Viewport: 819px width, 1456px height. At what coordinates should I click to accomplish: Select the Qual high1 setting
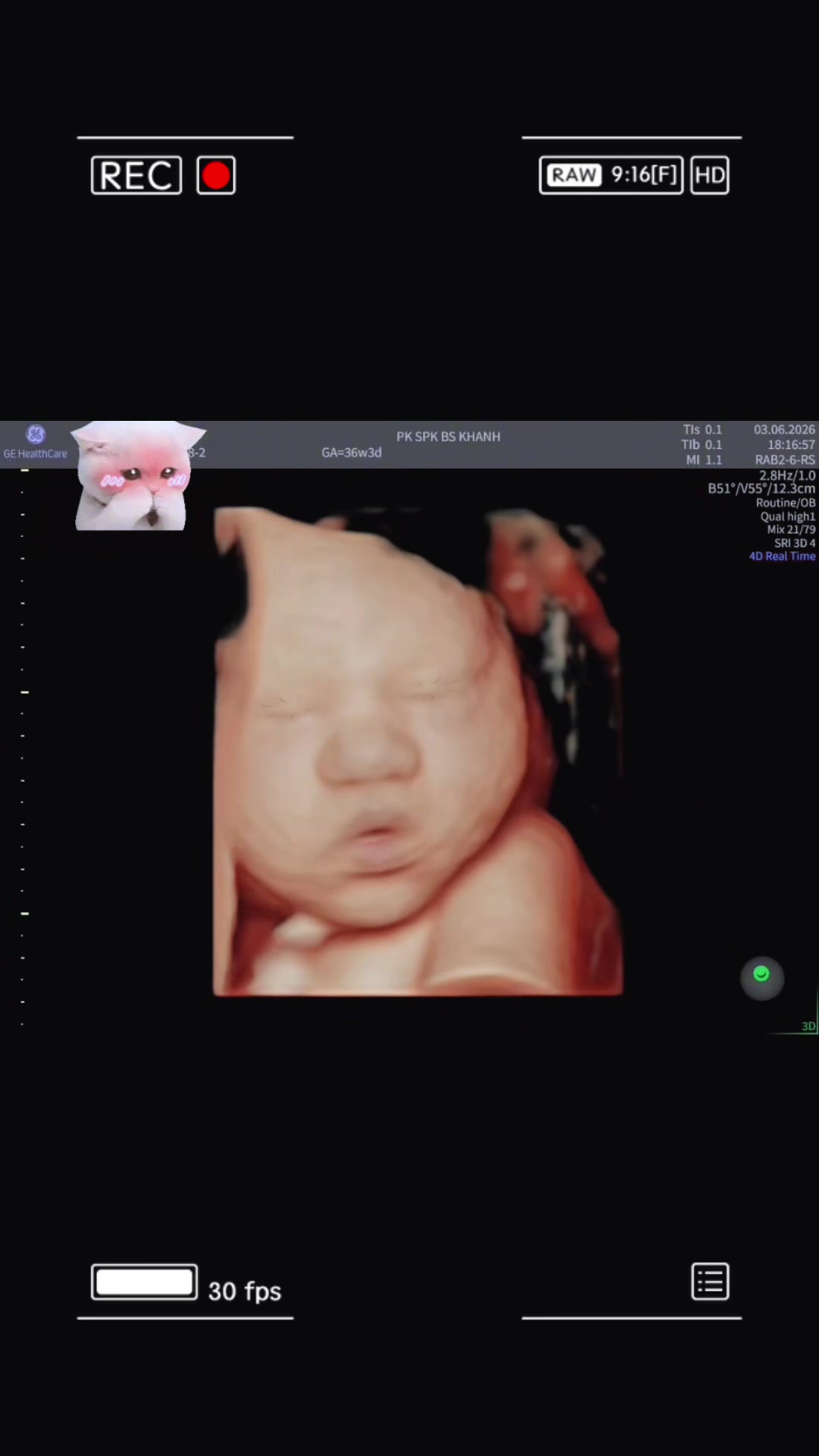(x=788, y=516)
